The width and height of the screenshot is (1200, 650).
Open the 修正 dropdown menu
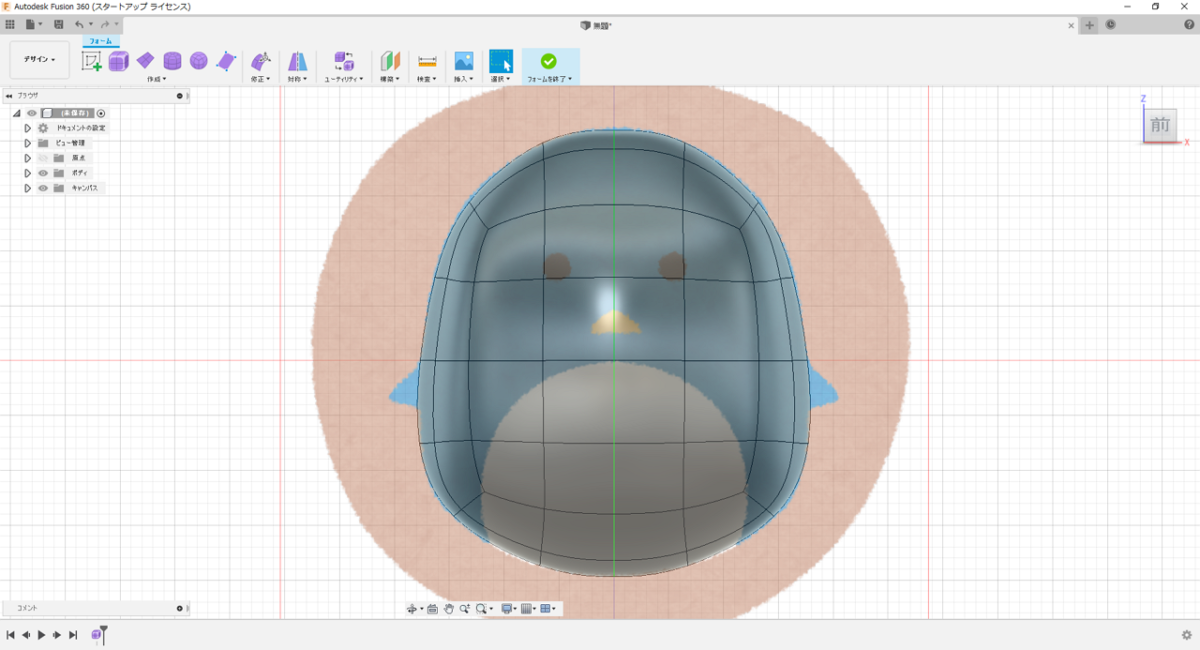260,79
